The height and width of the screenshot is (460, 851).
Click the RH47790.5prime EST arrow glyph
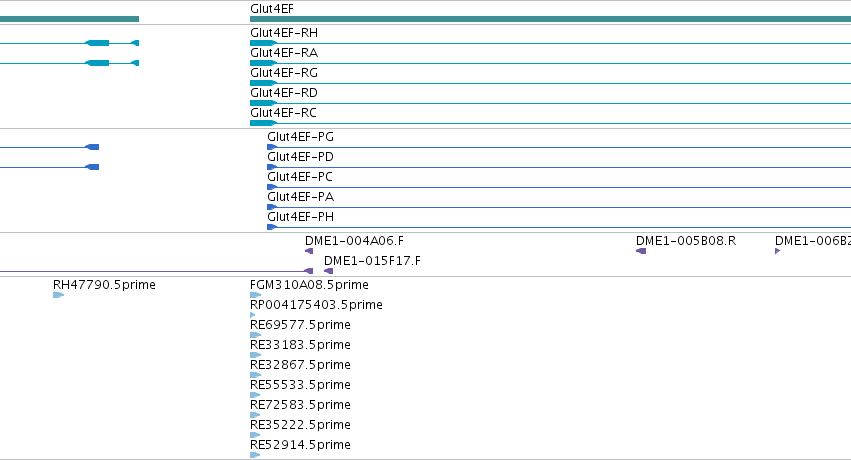point(59,295)
